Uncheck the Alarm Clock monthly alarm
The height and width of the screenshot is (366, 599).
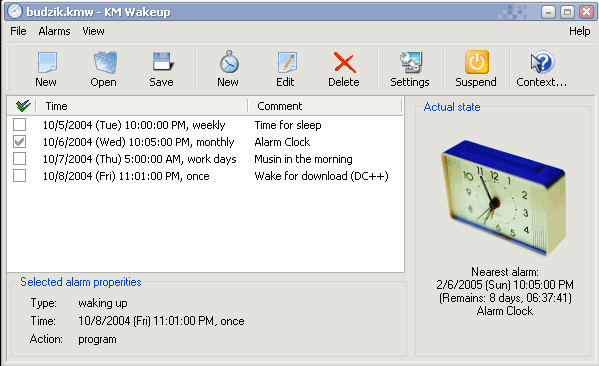[19, 142]
